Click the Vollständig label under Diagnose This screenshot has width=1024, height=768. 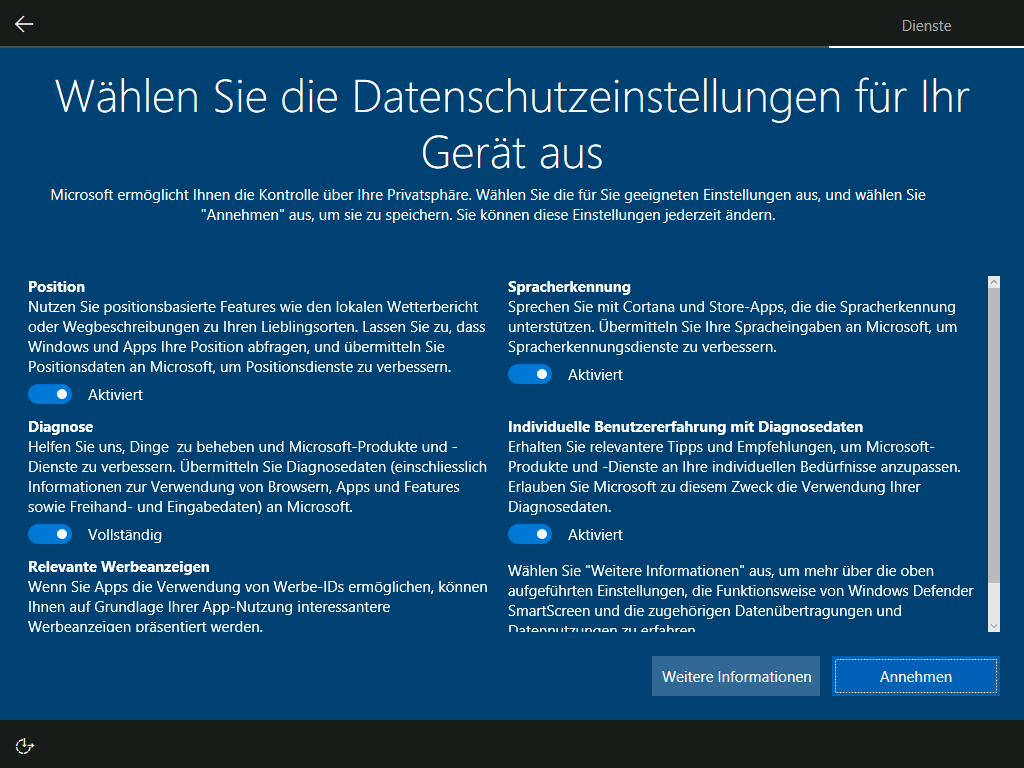(x=124, y=534)
